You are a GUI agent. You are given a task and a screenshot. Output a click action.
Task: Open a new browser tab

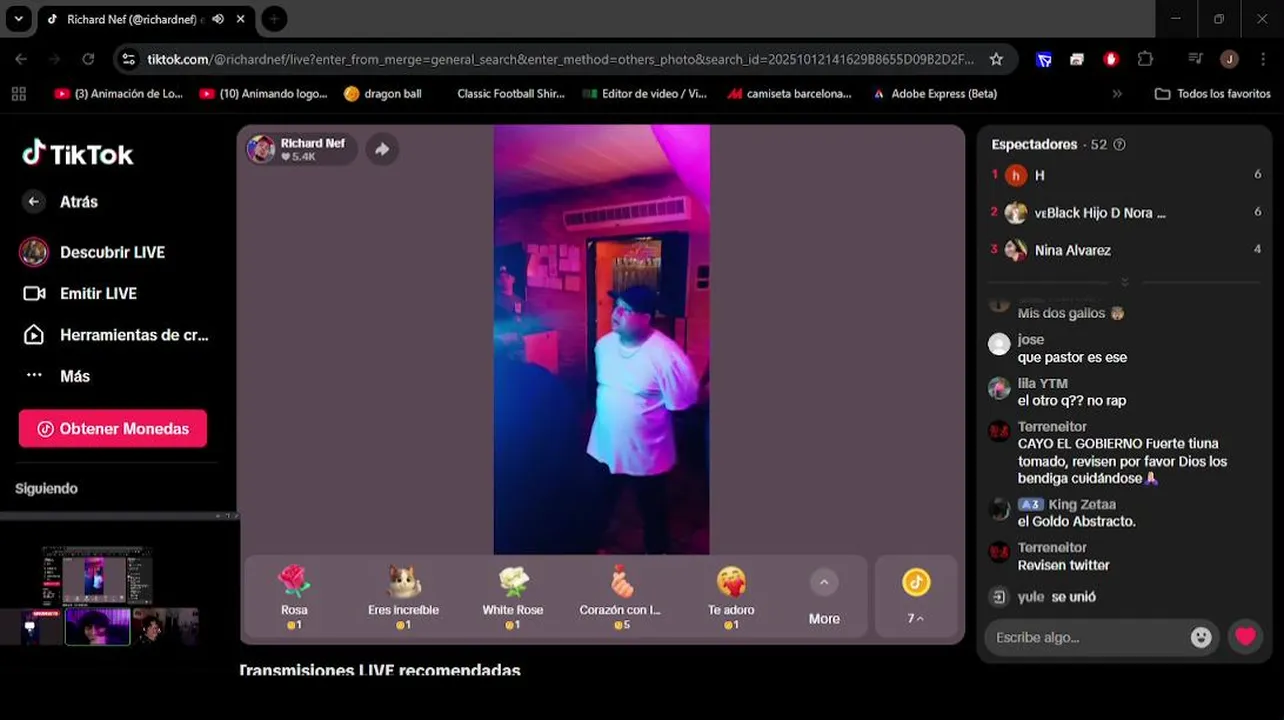tap(273, 19)
